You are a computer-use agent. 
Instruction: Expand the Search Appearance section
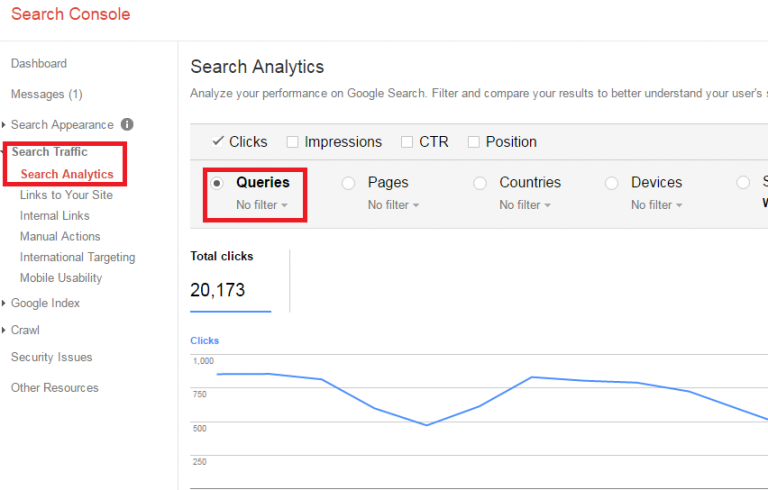tap(62, 125)
